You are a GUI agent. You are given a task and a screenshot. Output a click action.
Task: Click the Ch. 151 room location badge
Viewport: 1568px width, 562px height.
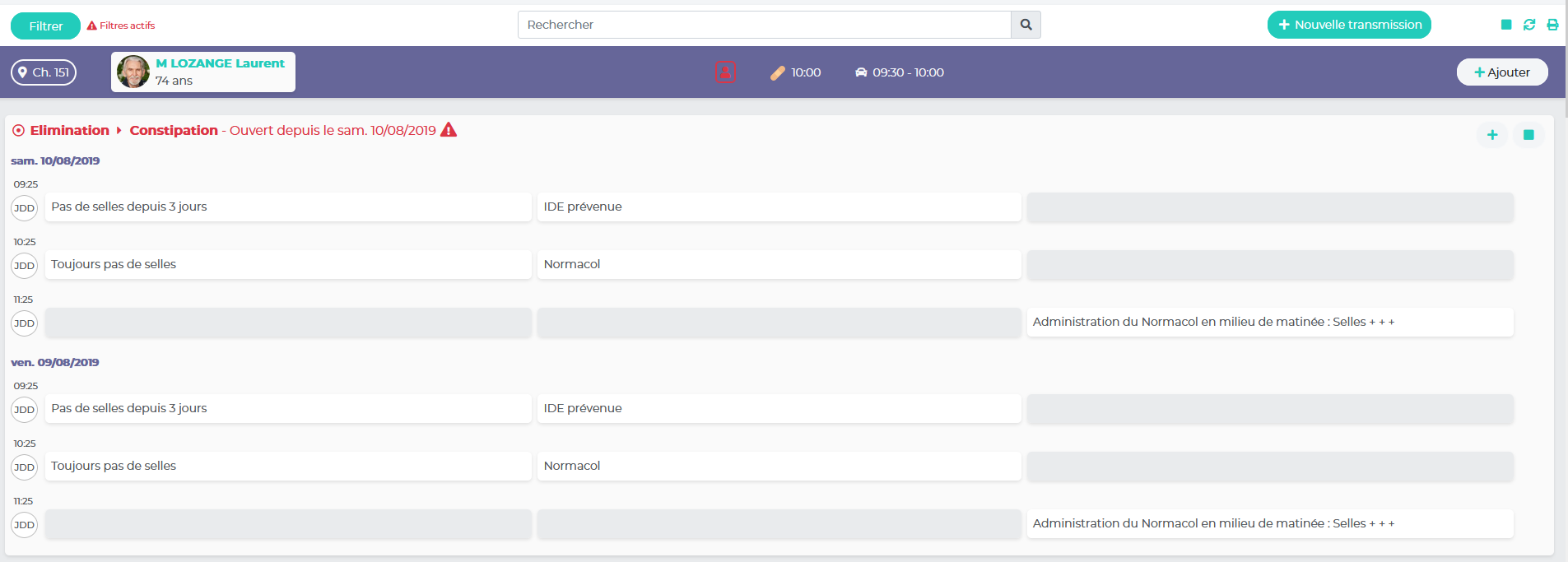[x=44, y=72]
